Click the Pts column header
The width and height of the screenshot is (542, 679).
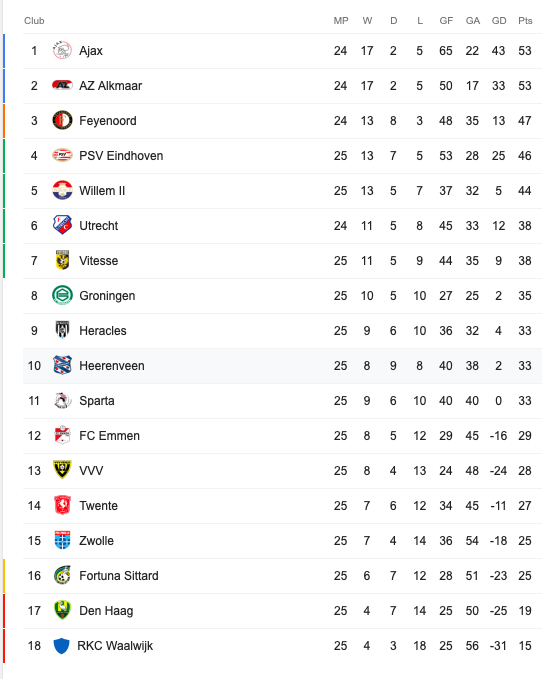click(x=525, y=21)
